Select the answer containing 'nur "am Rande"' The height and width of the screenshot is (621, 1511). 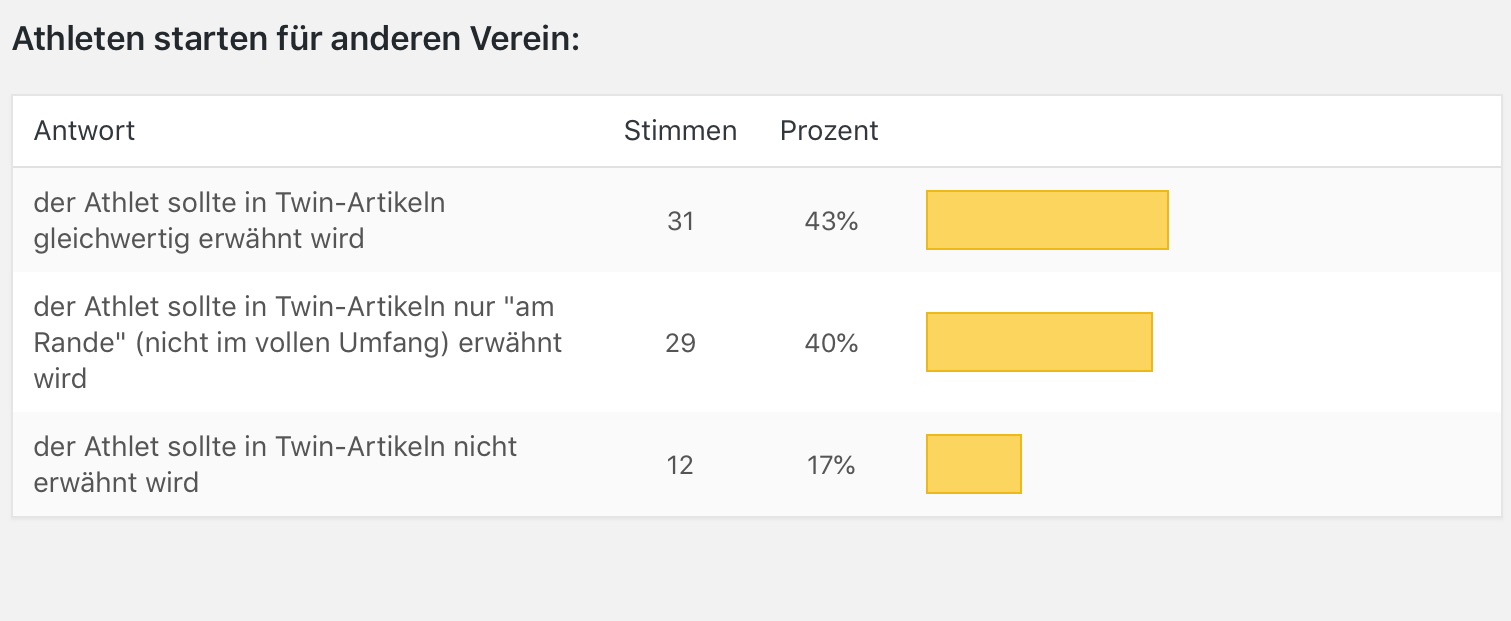(x=298, y=342)
